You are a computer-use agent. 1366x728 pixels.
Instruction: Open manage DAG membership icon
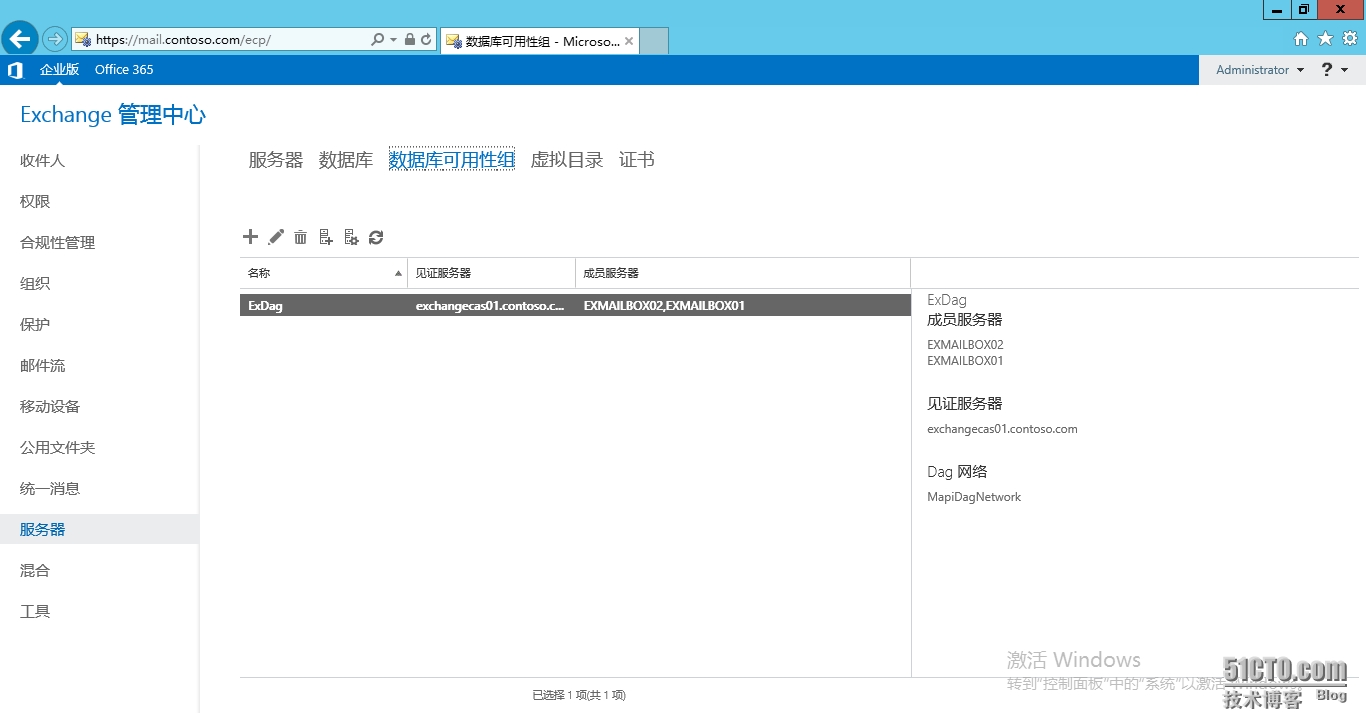tap(325, 237)
